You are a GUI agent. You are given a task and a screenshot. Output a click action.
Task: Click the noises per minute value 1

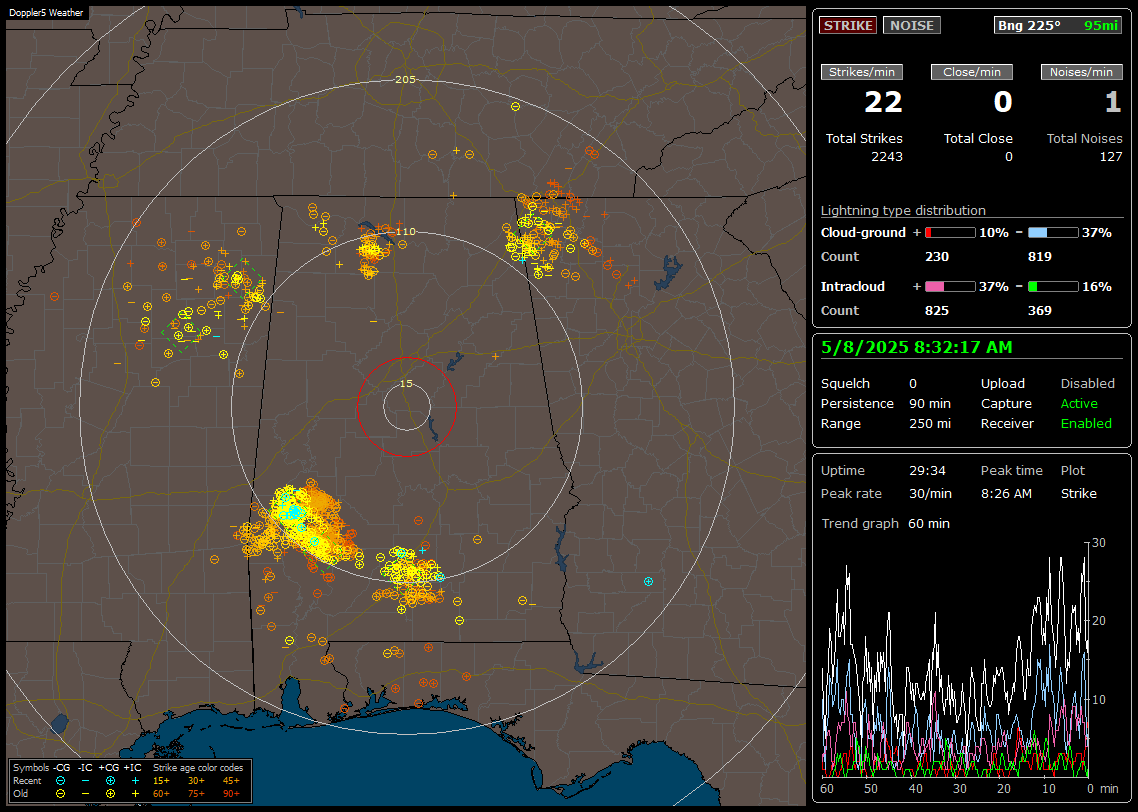[1113, 102]
